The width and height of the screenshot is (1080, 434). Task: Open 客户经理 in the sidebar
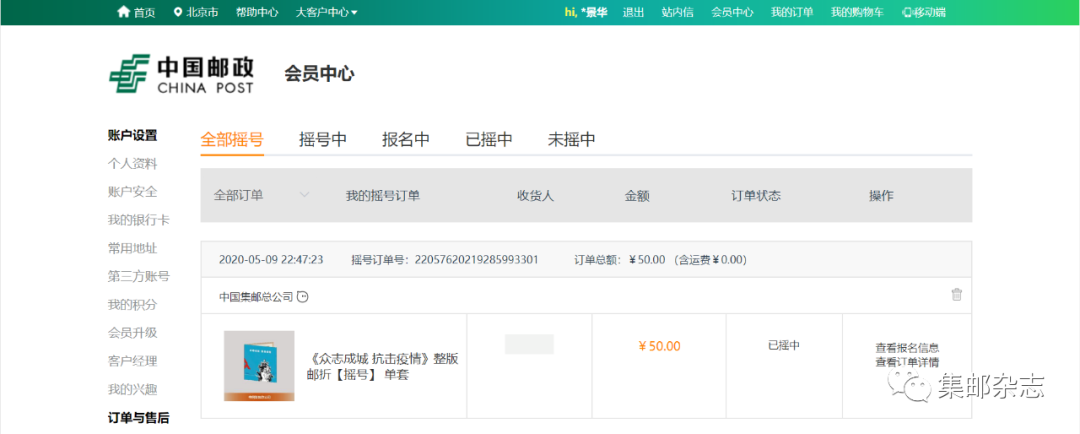click(132, 361)
